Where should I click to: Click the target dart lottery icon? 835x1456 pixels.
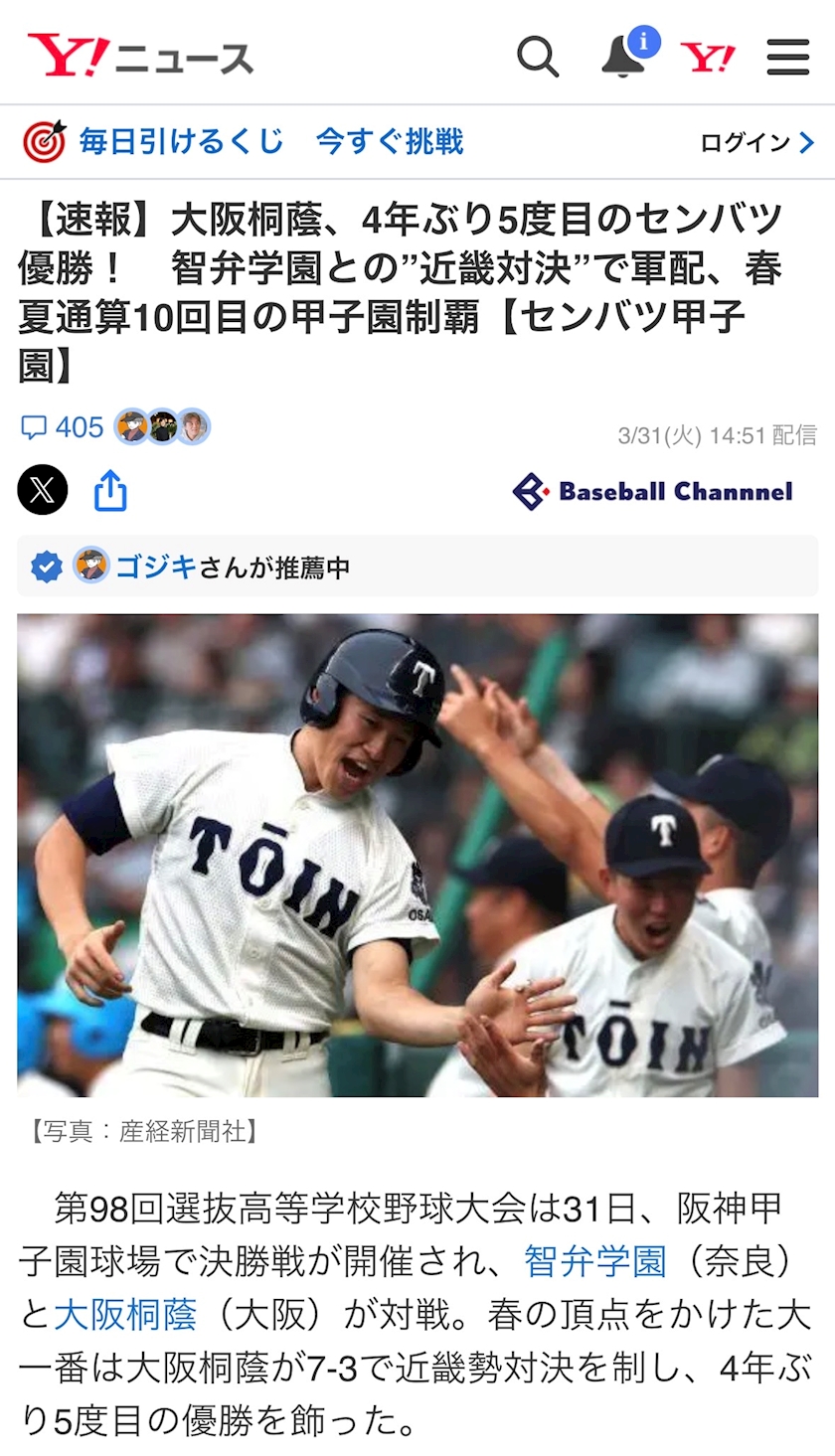[x=45, y=142]
